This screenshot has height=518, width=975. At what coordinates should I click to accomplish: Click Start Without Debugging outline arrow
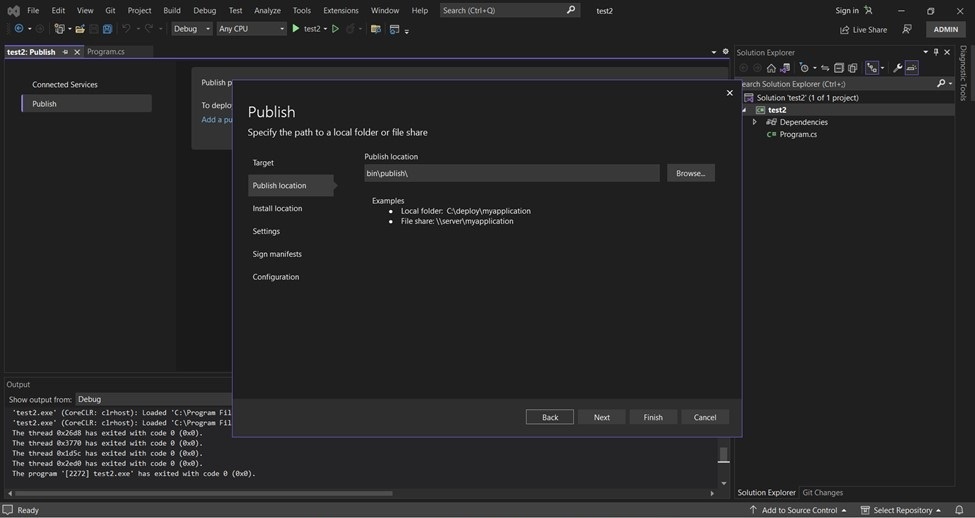click(x=335, y=29)
